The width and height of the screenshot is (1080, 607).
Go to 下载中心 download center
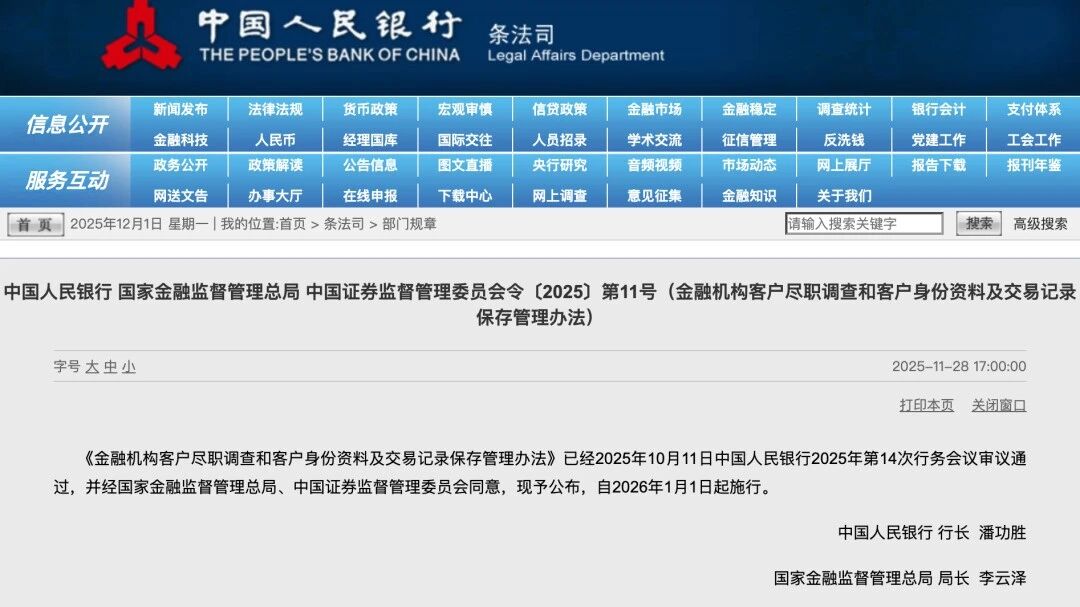(x=465, y=196)
